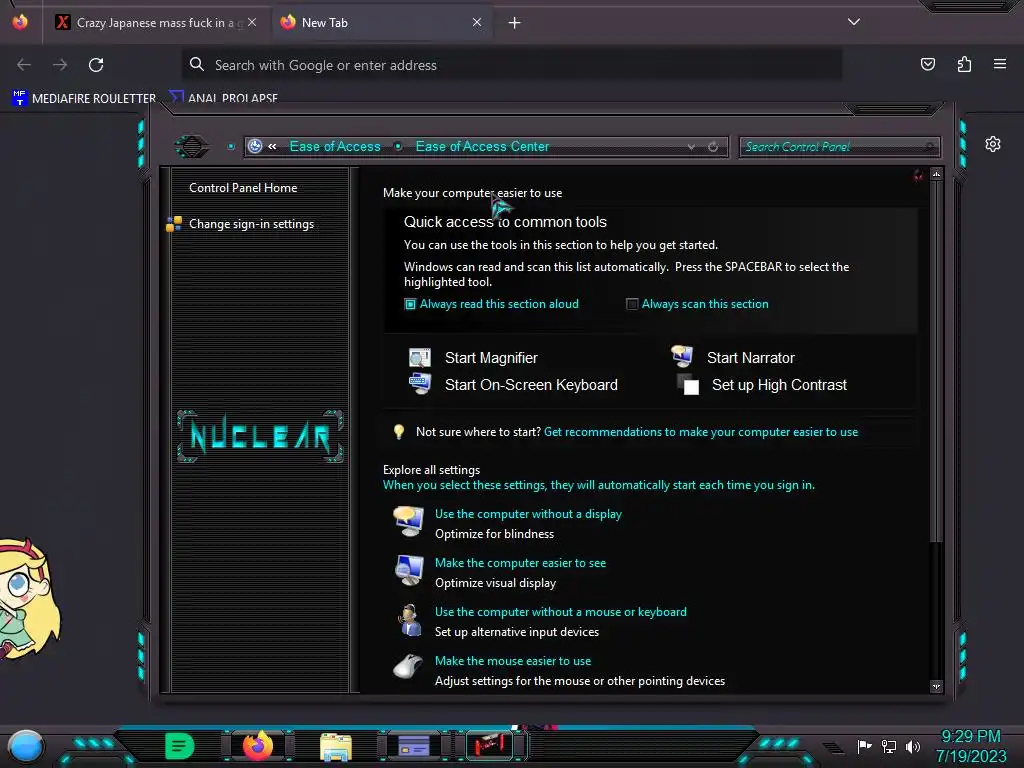Open Change sign-in settings
The width and height of the screenshot is (1024, 768).
point(251,224)
